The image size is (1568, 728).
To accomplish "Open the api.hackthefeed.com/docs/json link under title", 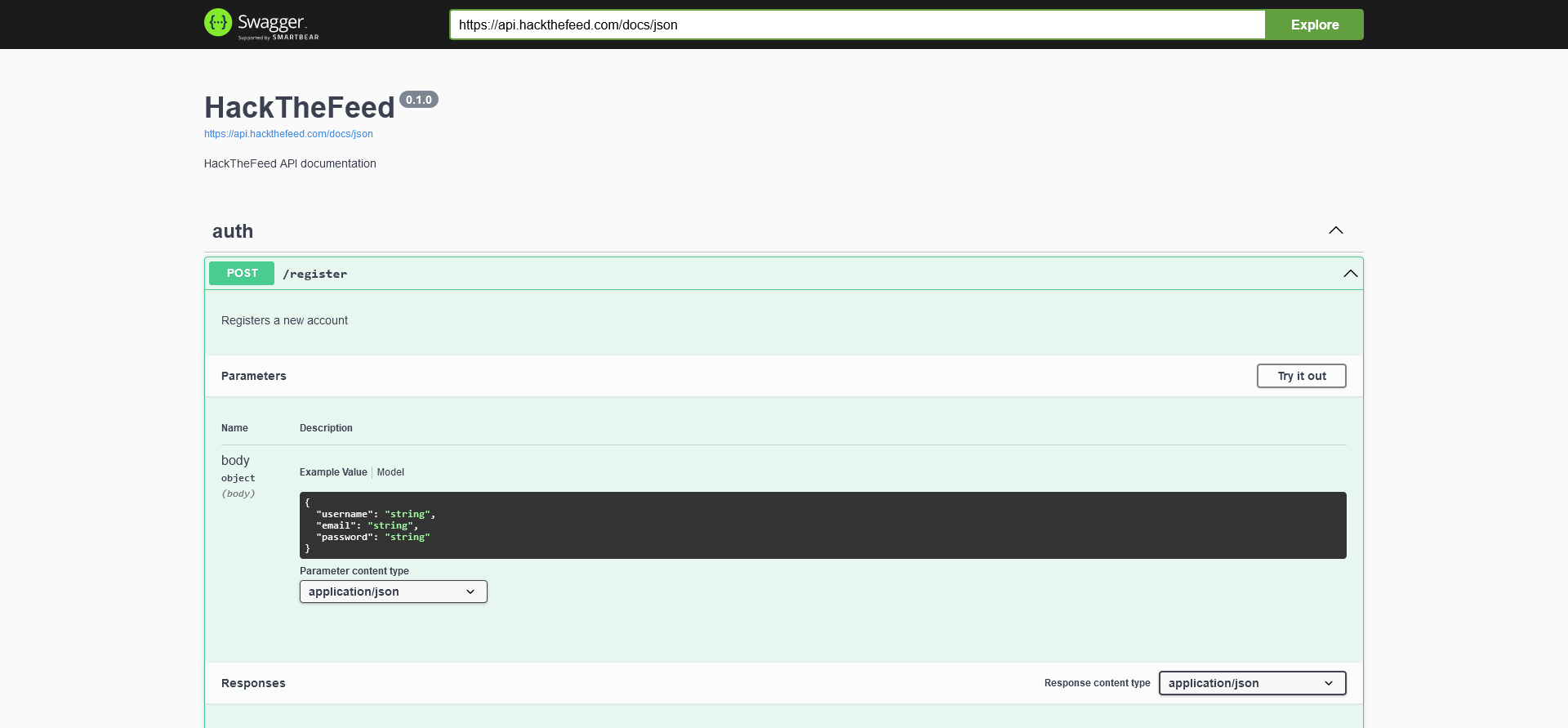I will click(288, 134).
